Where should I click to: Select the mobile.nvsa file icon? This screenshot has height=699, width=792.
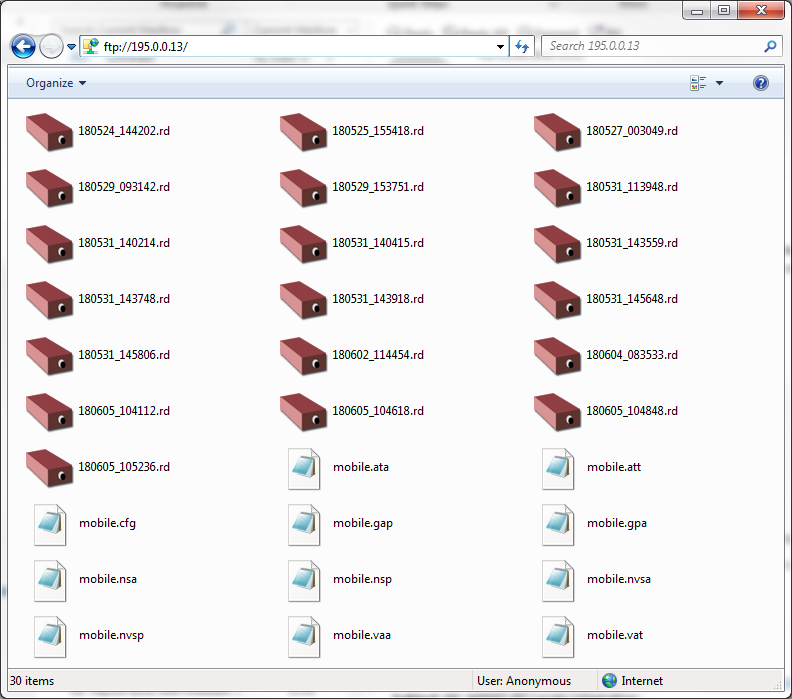[558, 581]
